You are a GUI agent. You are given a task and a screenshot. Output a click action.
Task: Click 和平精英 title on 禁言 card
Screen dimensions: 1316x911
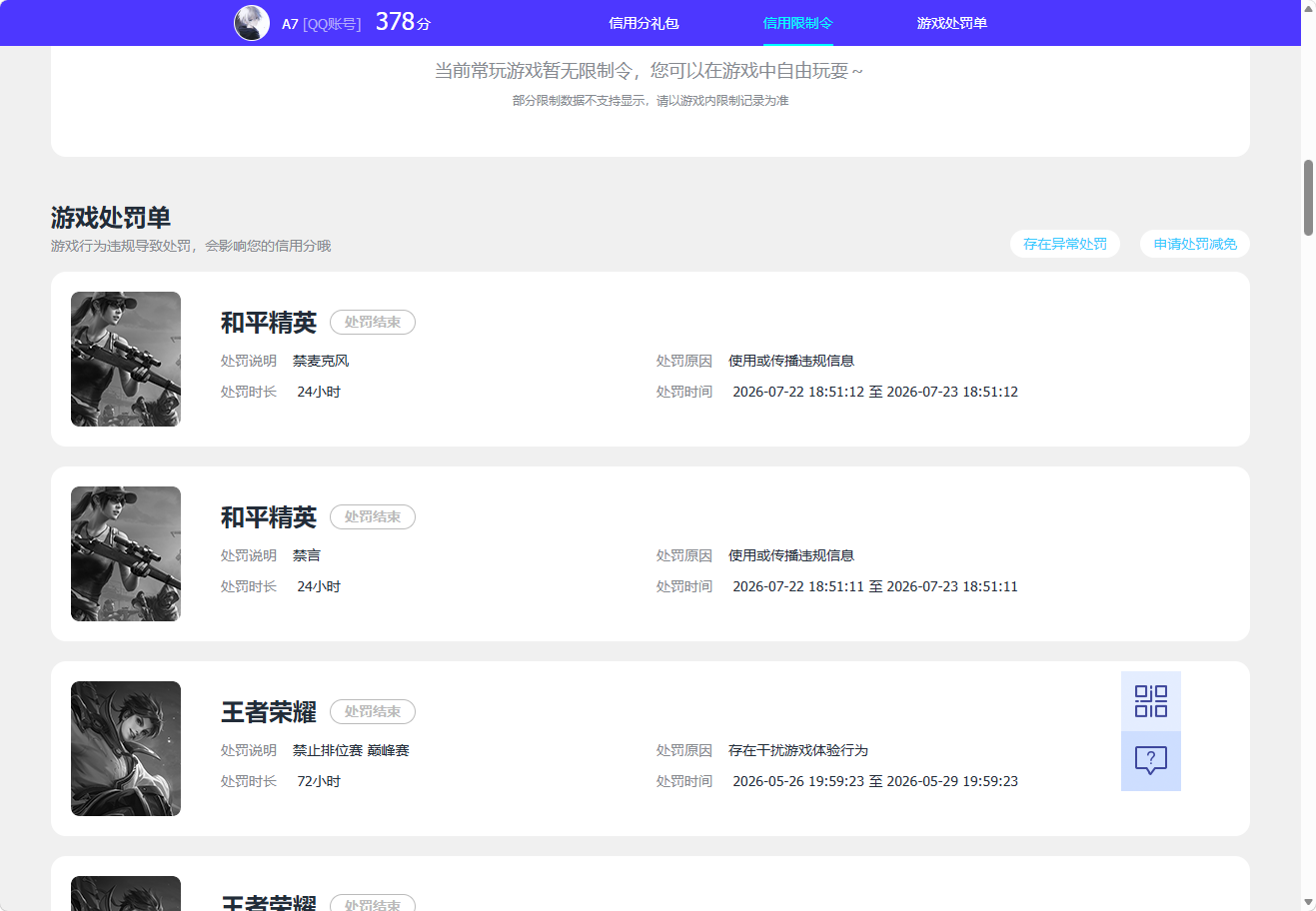pyautogui.click(x=269, y=517)
